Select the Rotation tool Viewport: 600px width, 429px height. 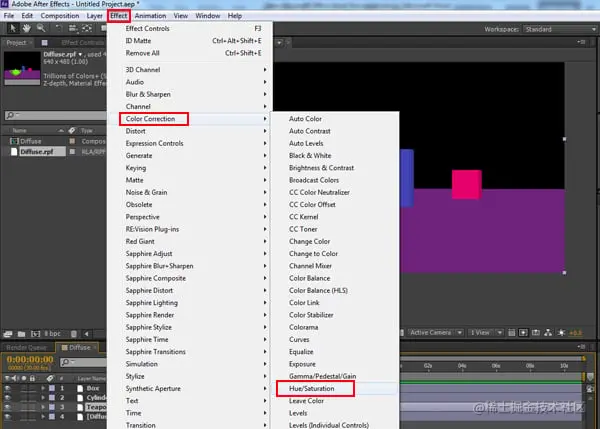(58, 28)
